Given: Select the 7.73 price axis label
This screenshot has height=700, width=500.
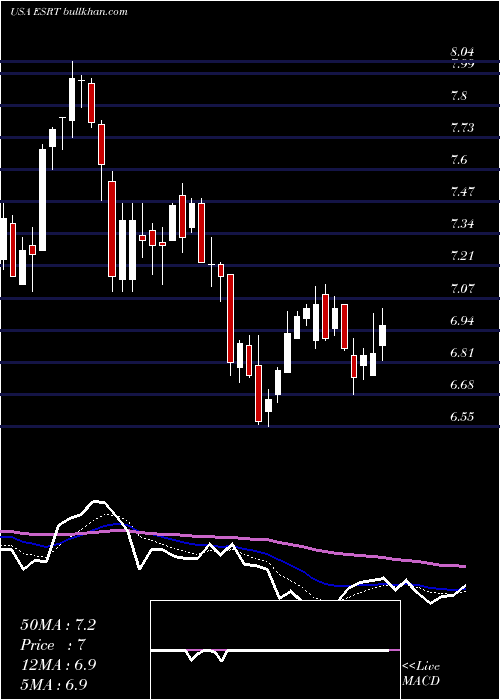Looking at the screenshot, I should (462, 128).
